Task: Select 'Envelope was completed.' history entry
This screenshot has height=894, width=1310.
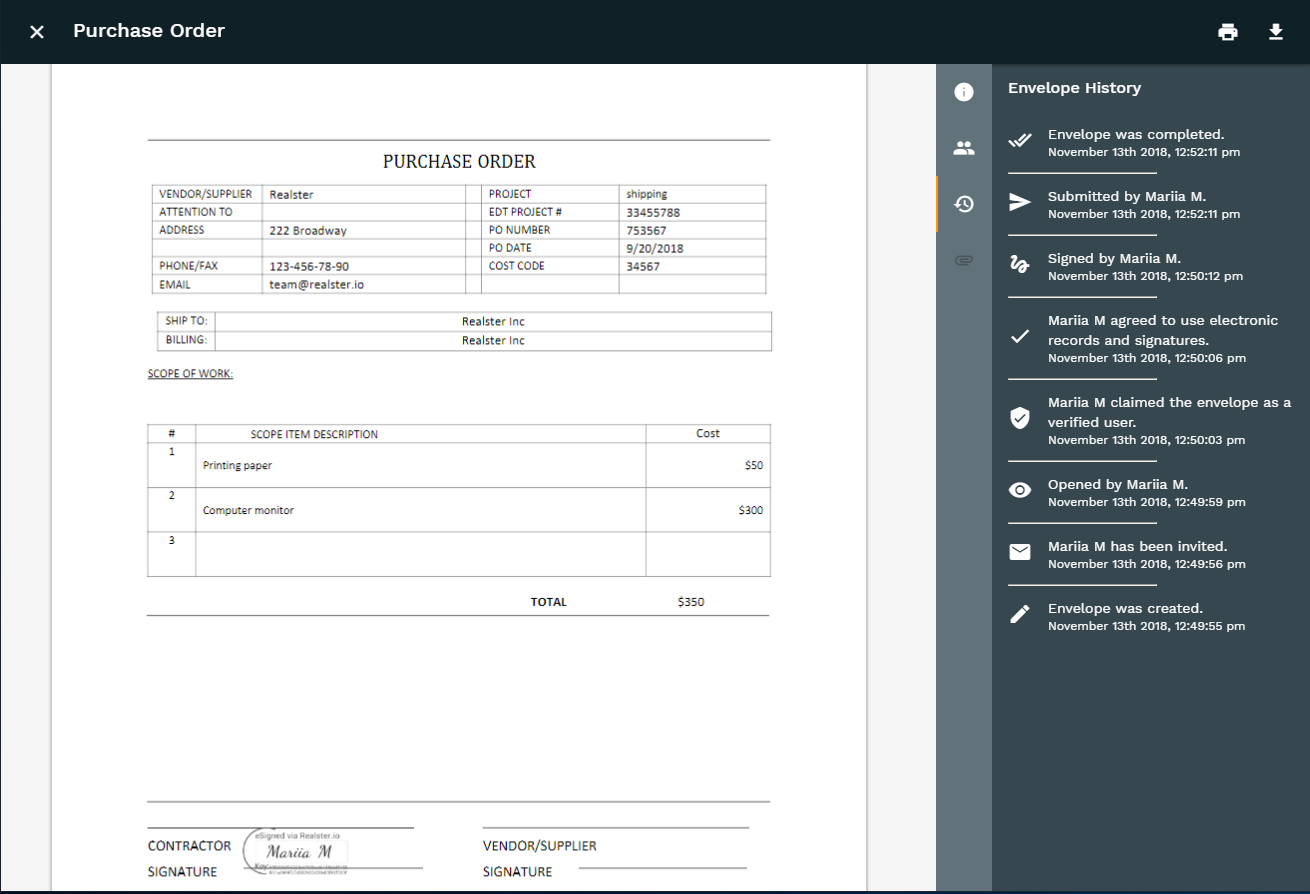Action: (x=1135, y=135)
